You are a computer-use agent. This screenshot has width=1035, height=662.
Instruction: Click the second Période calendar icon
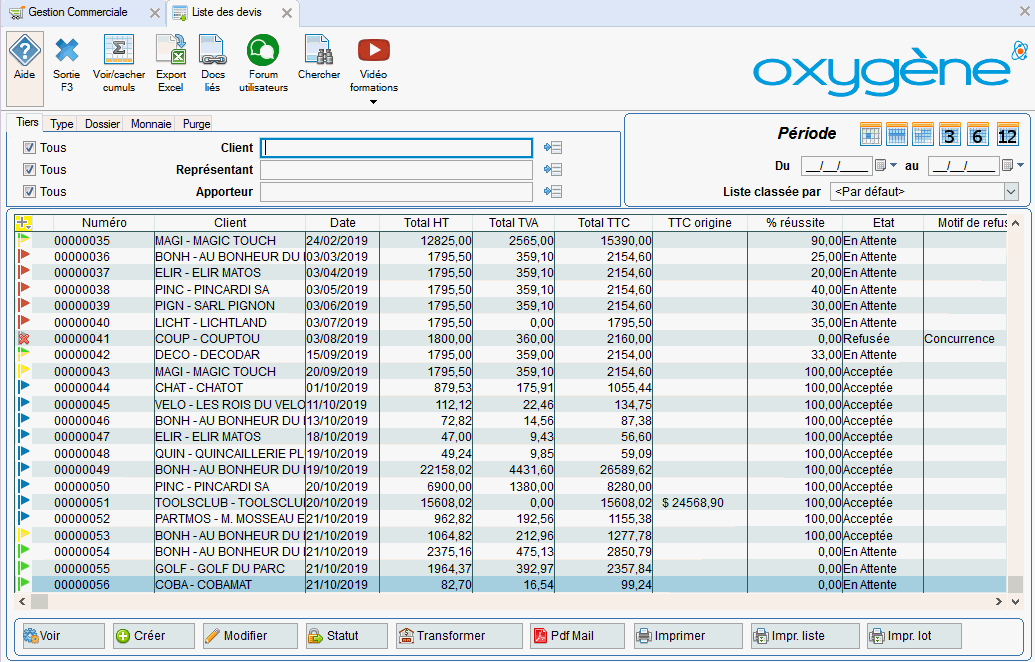pyautogui.click(x=897, y=135)
